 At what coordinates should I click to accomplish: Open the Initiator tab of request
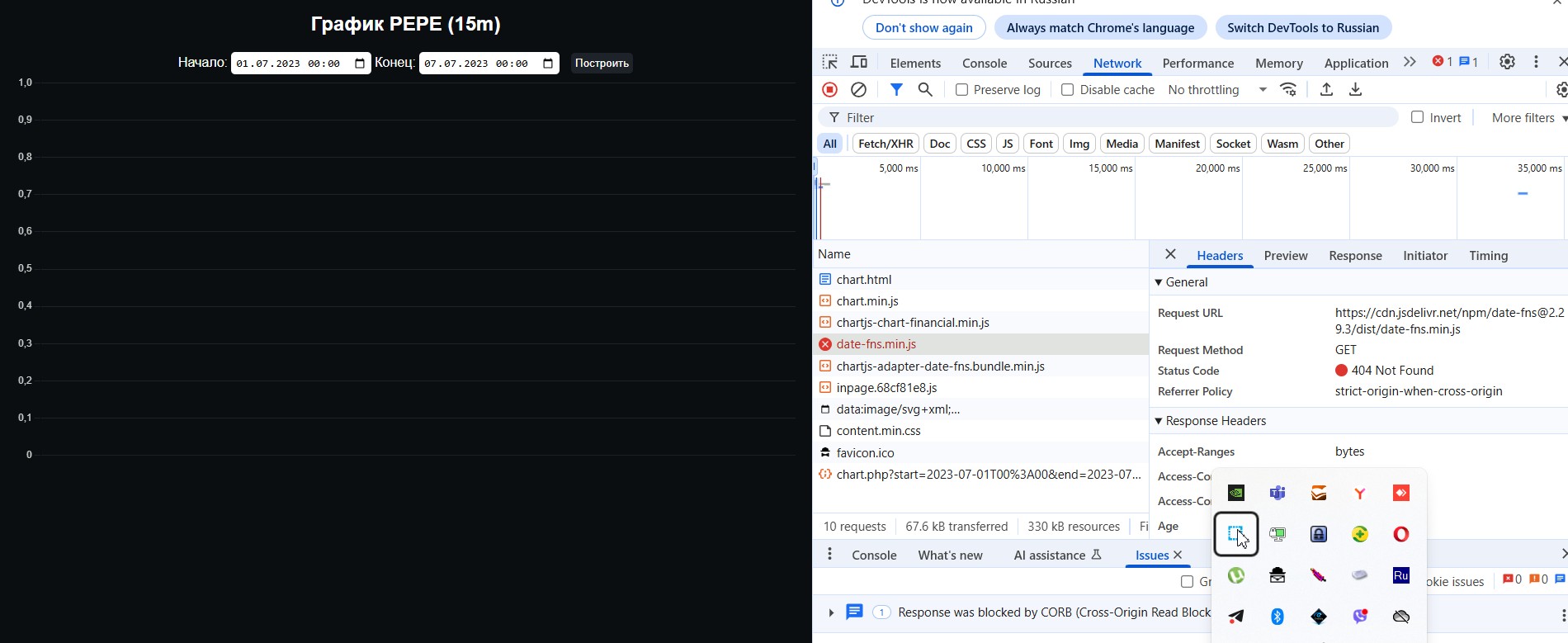[x=1425, y=255]
